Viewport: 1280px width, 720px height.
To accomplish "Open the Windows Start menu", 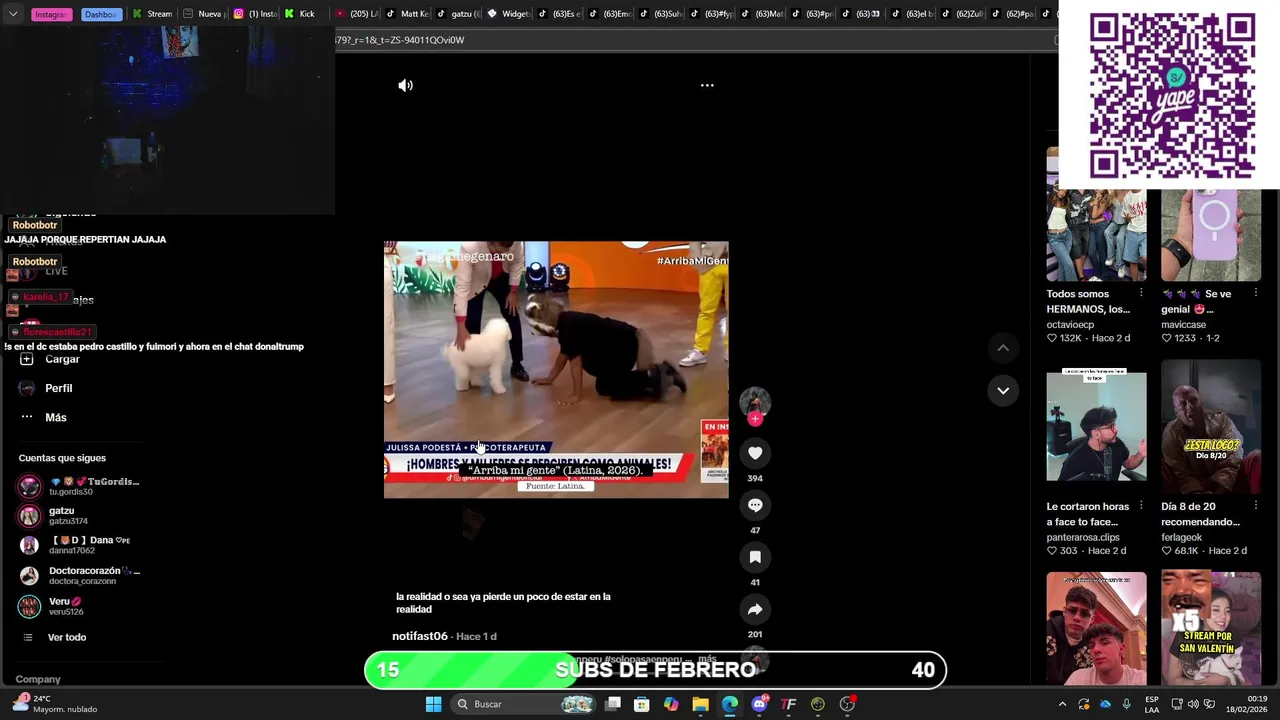I will tap(433, 704).
